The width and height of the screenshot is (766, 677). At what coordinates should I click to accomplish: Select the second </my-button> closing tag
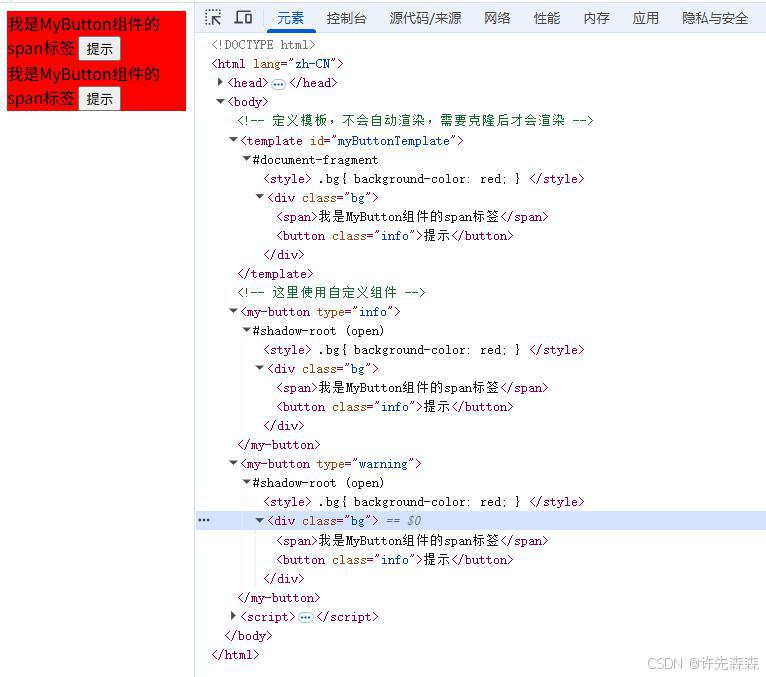[x=278, y=597]
